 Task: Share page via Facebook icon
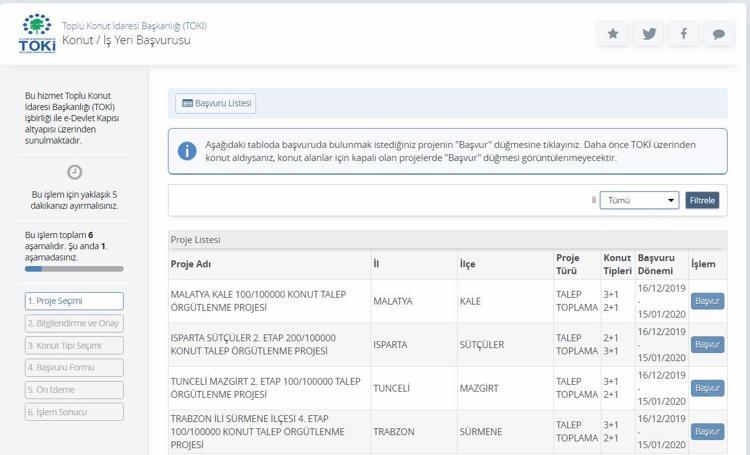pyautogui.click(x=683, y=34)
